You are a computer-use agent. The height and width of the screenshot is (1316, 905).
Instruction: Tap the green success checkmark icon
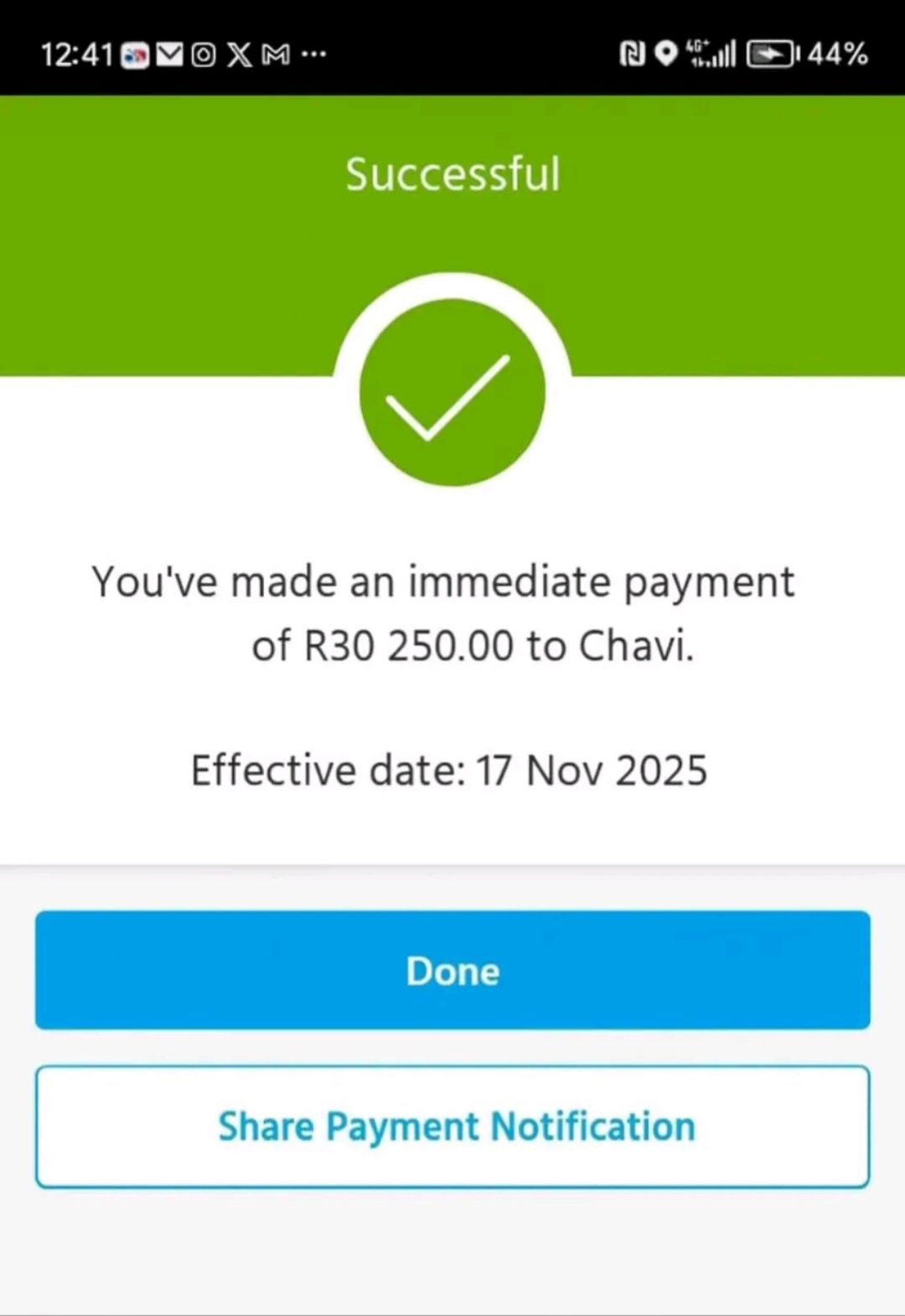click(x=452, y=392)
